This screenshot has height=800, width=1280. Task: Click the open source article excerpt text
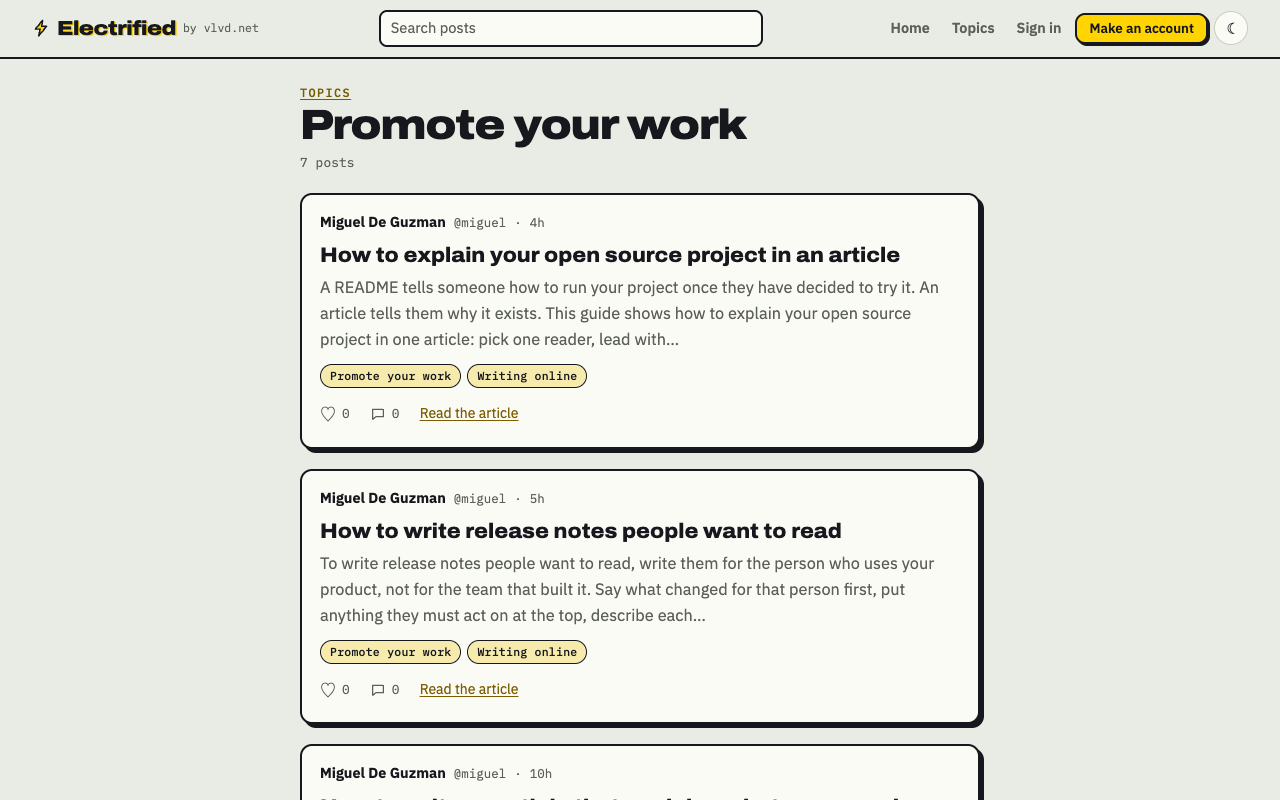tap(640, 313)
